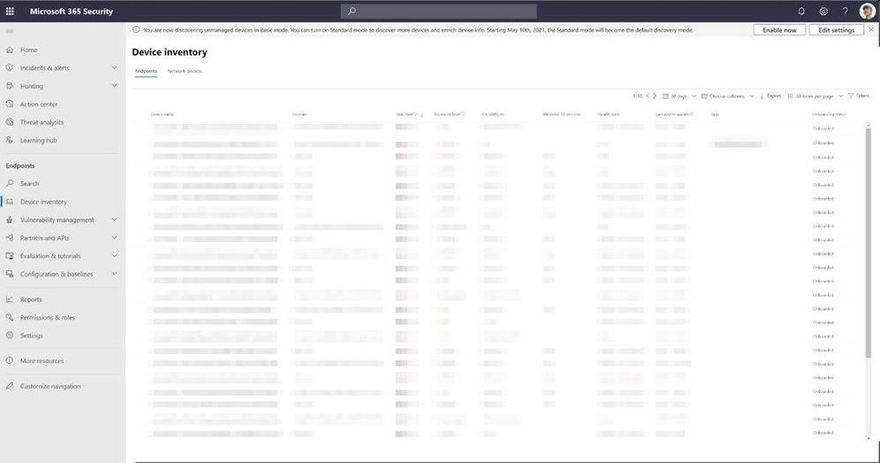Open settings gear in top bar
880x463 pixels.
(823, 11)
